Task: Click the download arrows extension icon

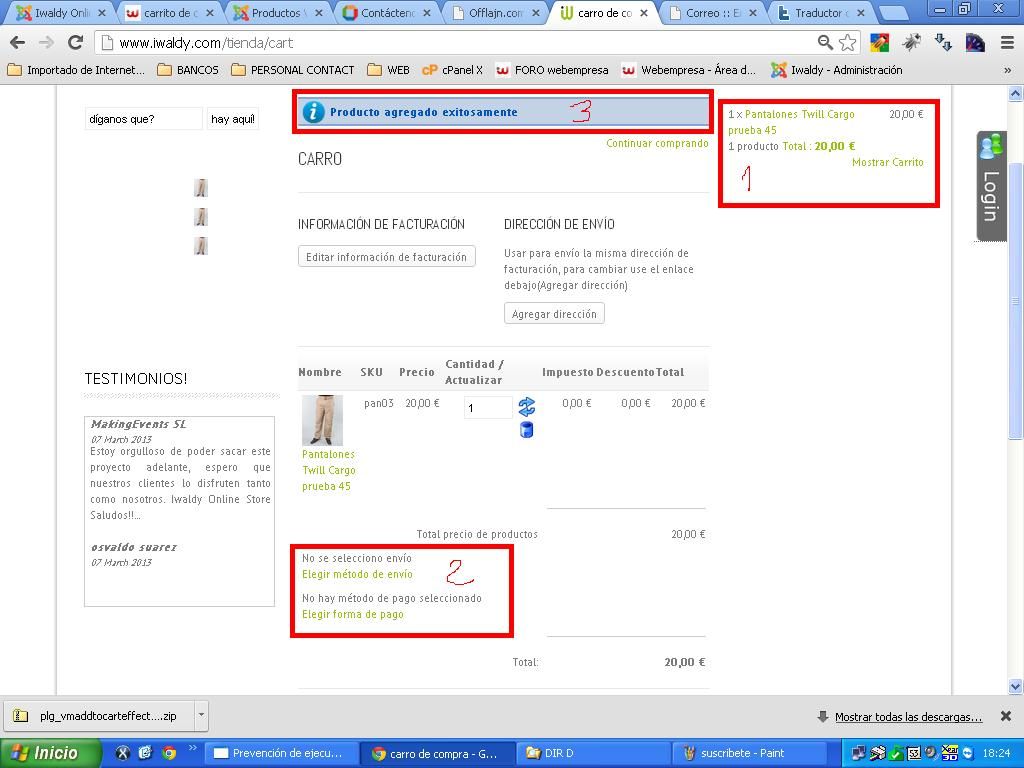Action: click(x=942, y=43)
